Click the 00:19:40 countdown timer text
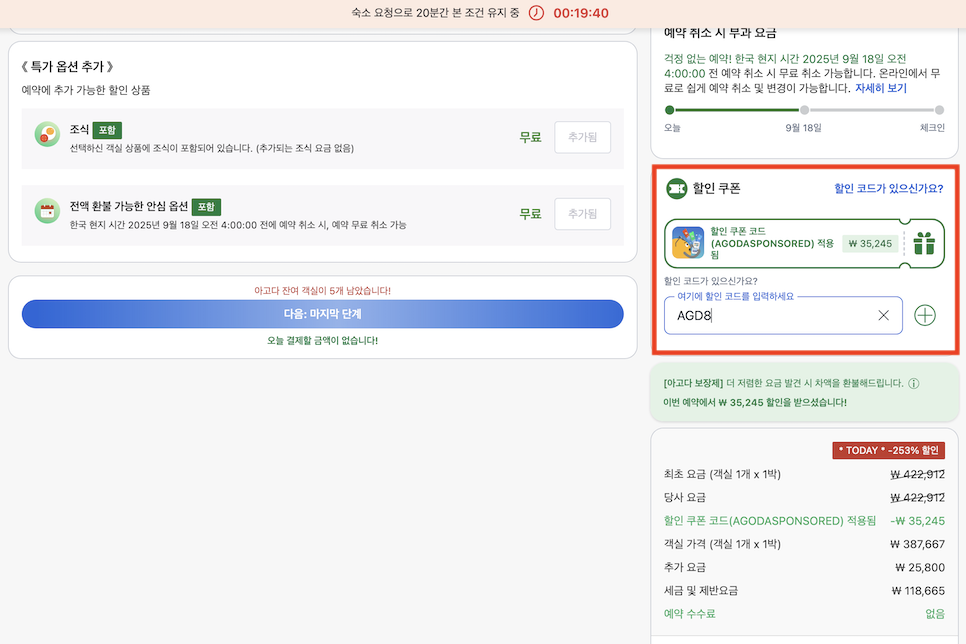The width and height of the screenshot is (966, 644). (581, 13)
